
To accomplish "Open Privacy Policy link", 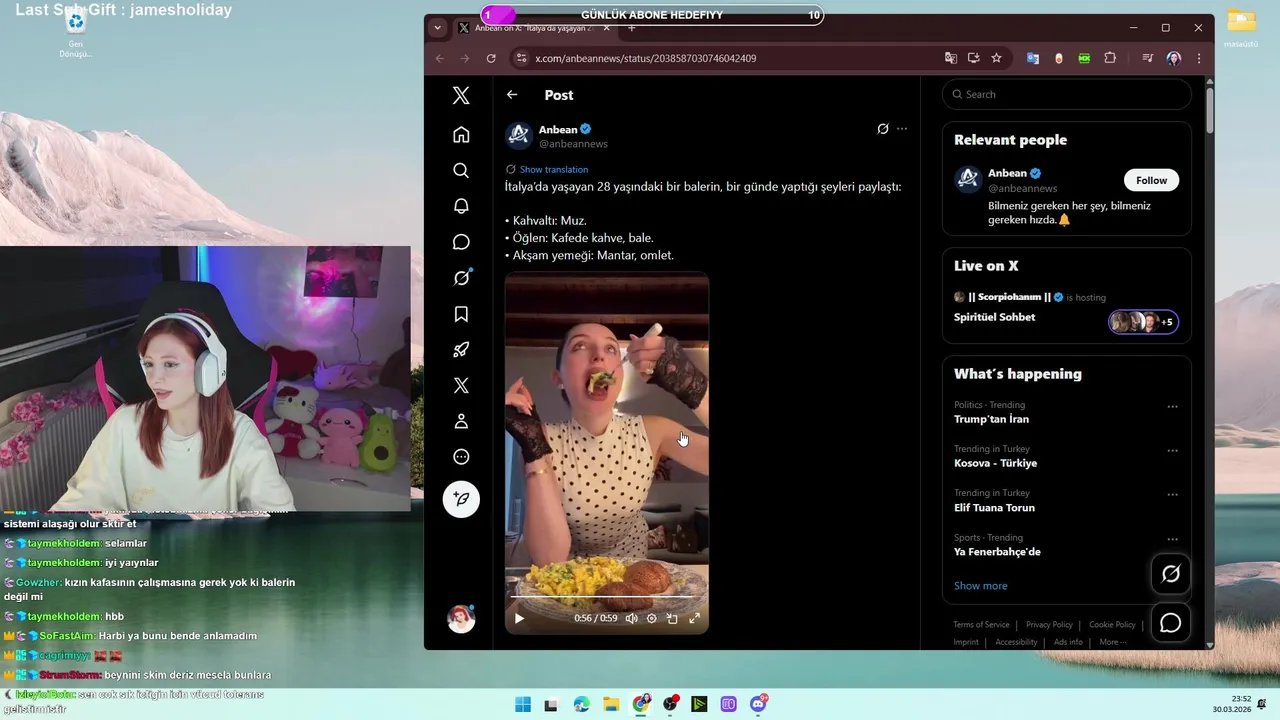I will tap(1049, 625).
